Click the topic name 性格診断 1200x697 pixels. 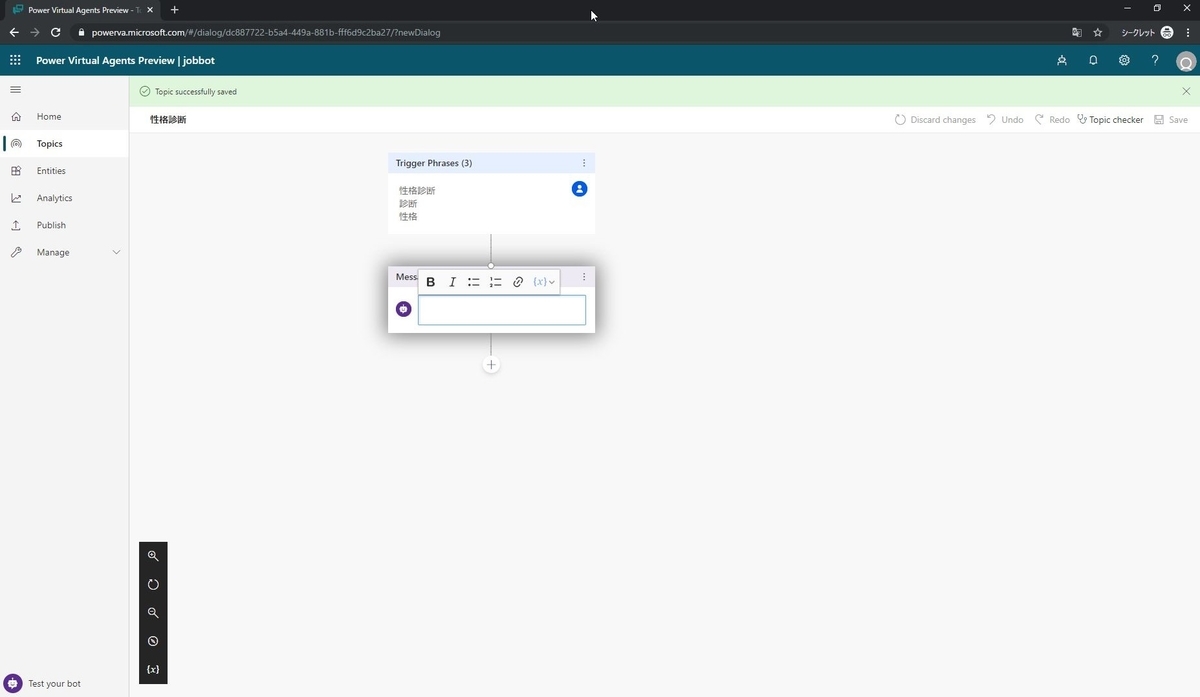tap(168, 119)
